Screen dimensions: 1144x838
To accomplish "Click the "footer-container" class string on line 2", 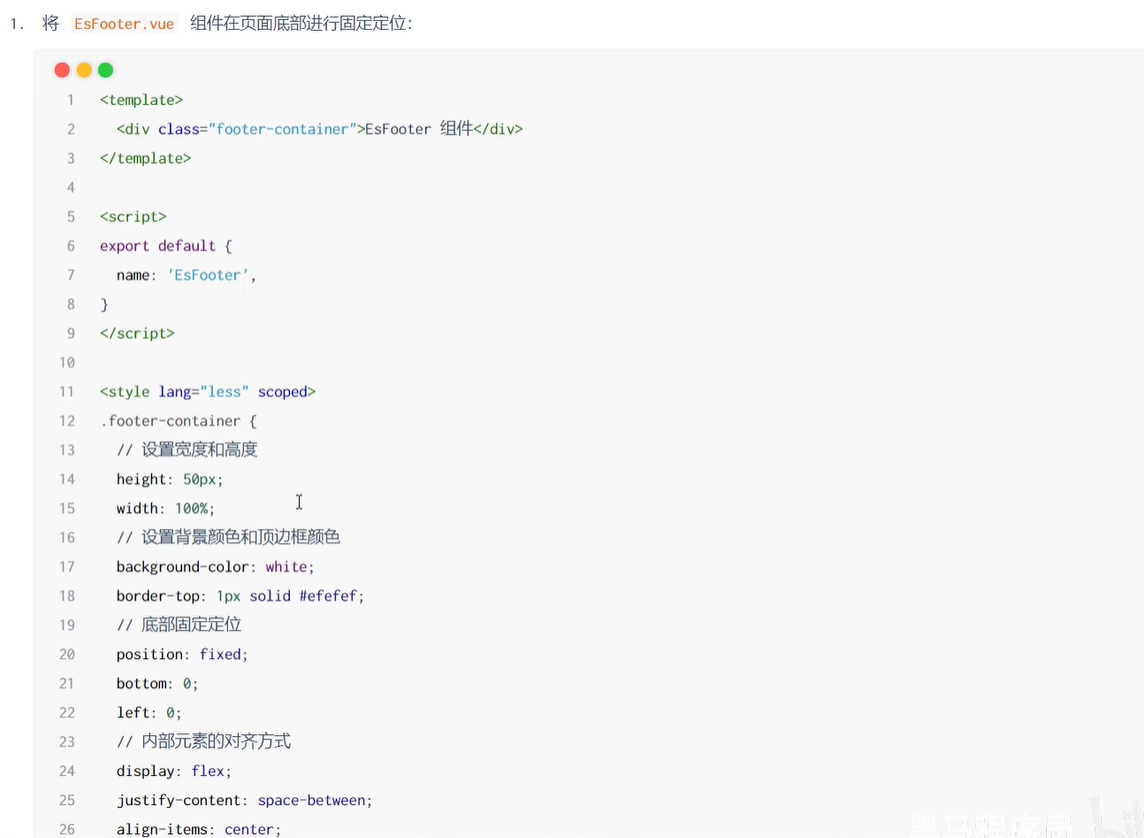I will click(282, 129).
